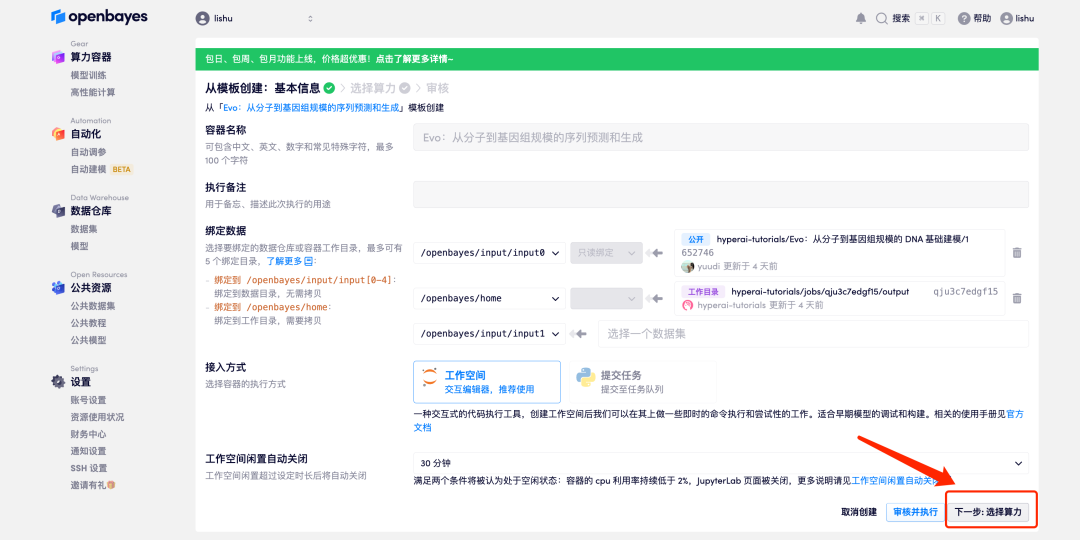Select the 工作空间 access mode

click(x=486, y=381)
